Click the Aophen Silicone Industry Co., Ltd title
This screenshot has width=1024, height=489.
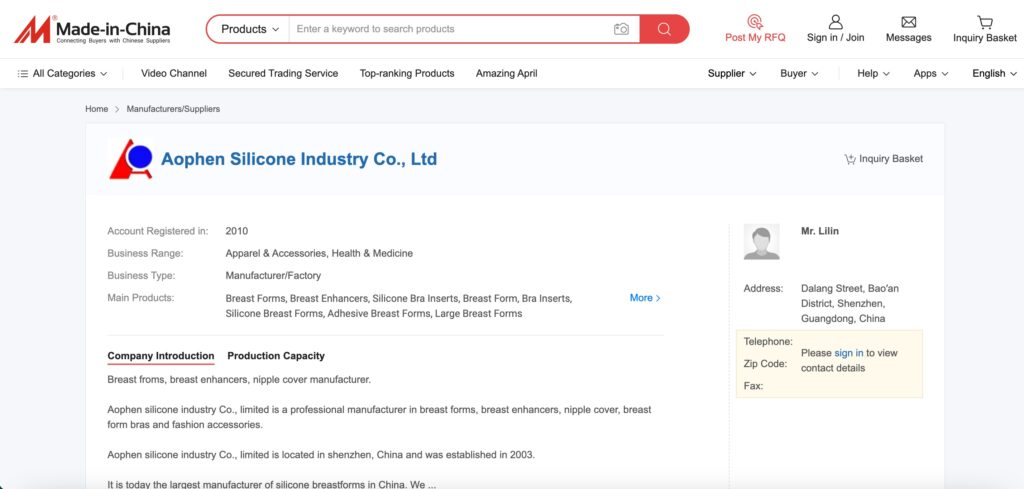(x=299, y=159)
